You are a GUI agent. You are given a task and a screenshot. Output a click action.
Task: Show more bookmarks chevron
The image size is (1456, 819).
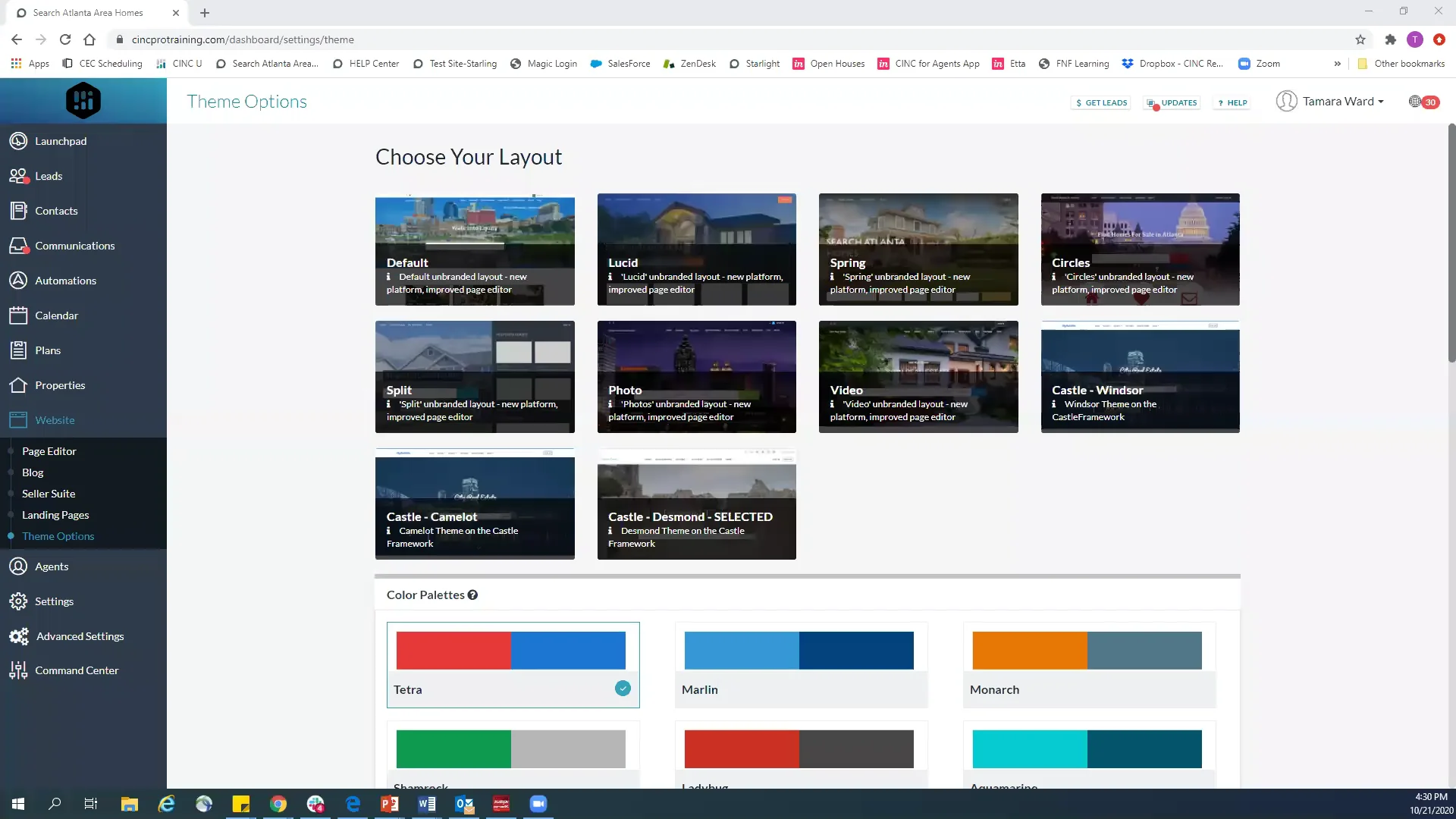tap(1337, 64)
